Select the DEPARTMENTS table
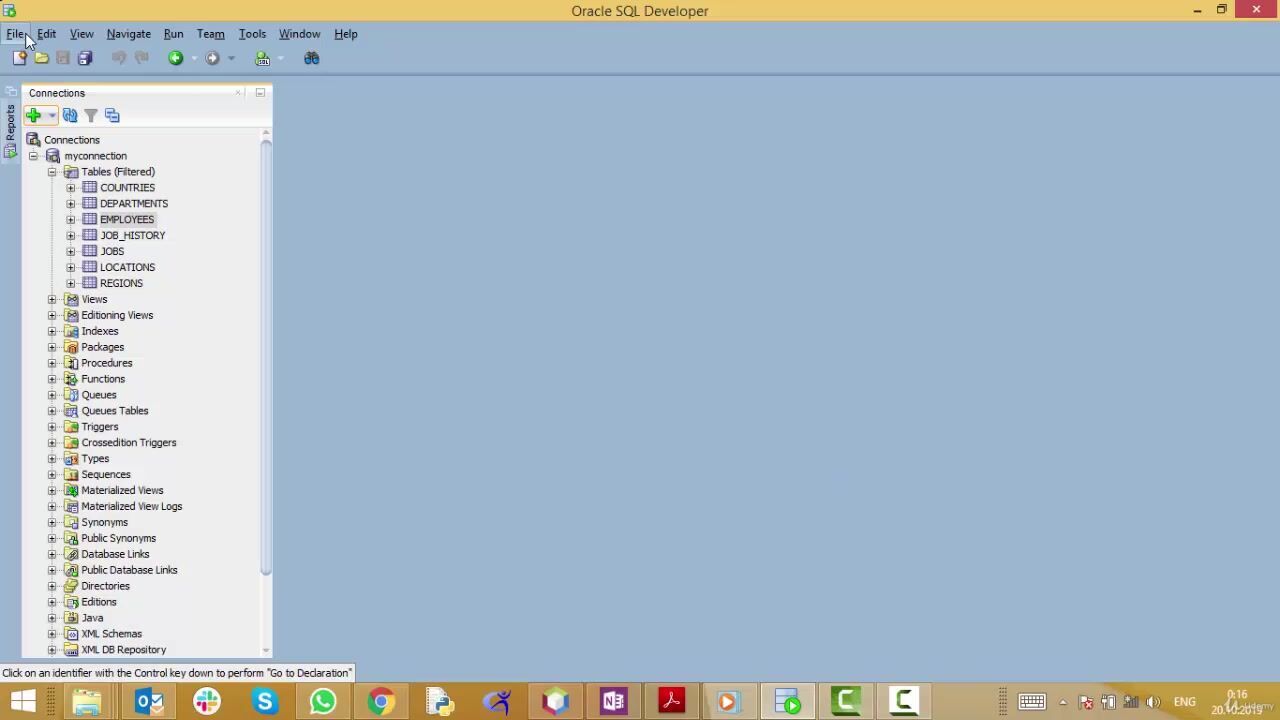 click(134, 204)
